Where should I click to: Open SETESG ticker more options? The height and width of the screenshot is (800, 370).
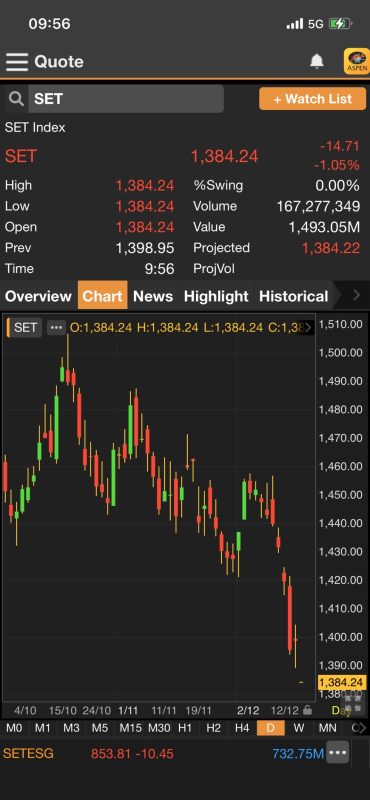point(338,753)
